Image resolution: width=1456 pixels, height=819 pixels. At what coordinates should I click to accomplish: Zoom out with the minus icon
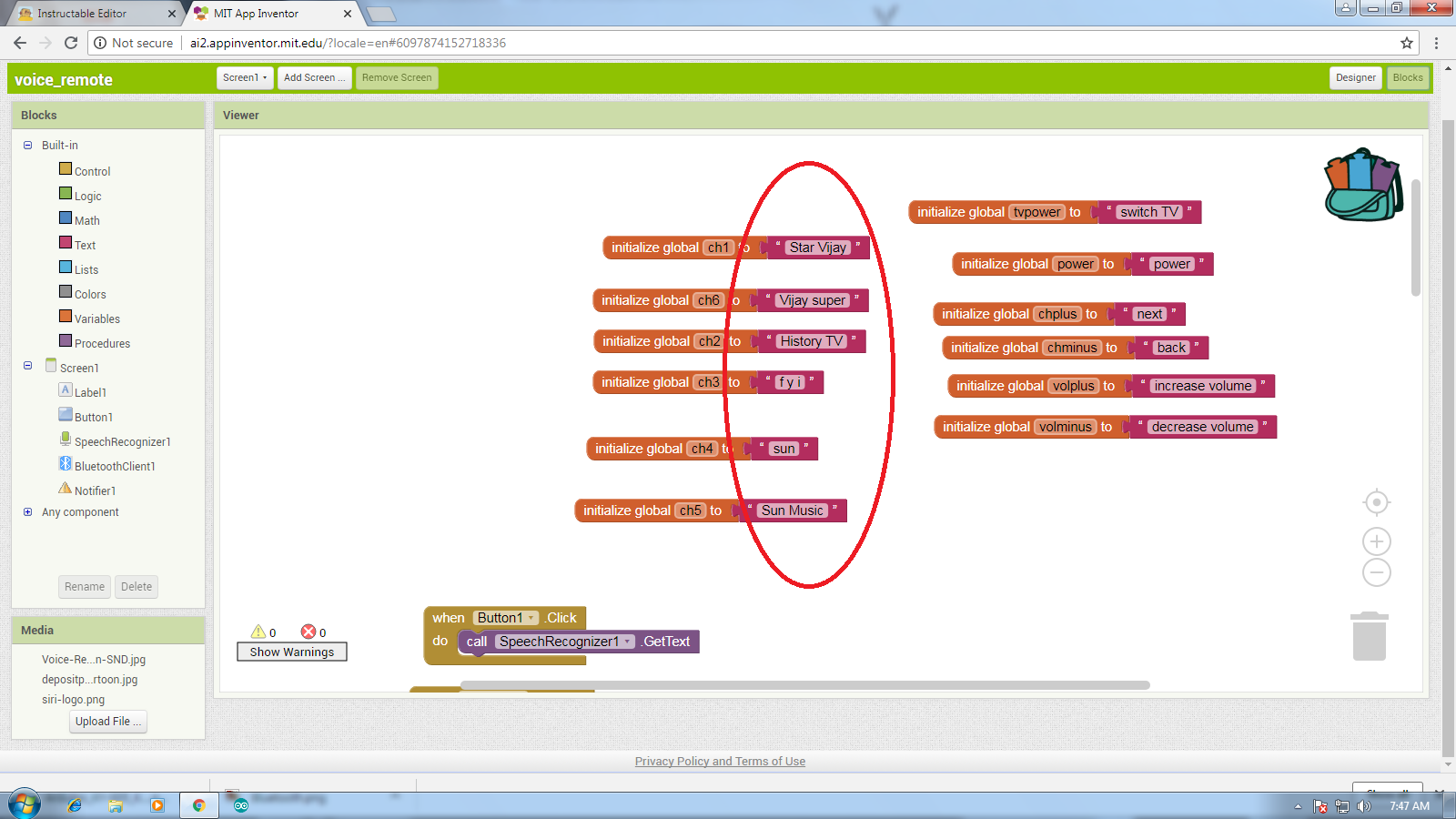point(1377,572)
